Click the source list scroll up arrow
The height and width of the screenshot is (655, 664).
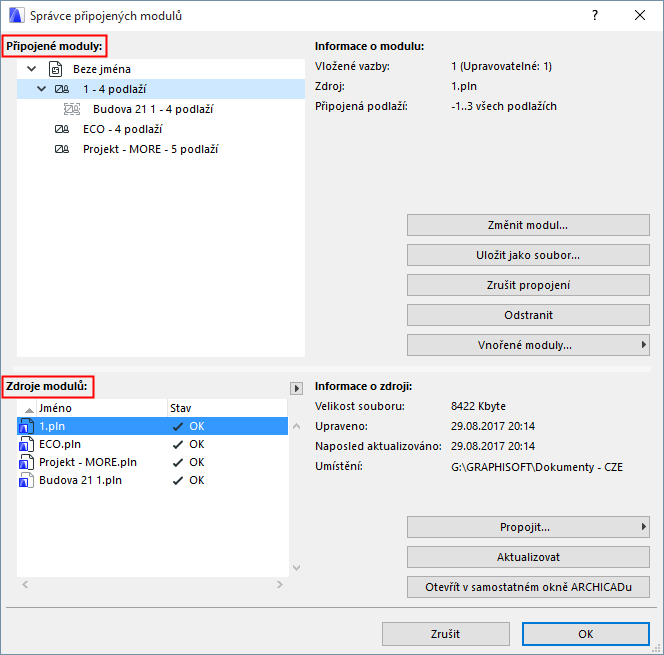click(296, 426)
